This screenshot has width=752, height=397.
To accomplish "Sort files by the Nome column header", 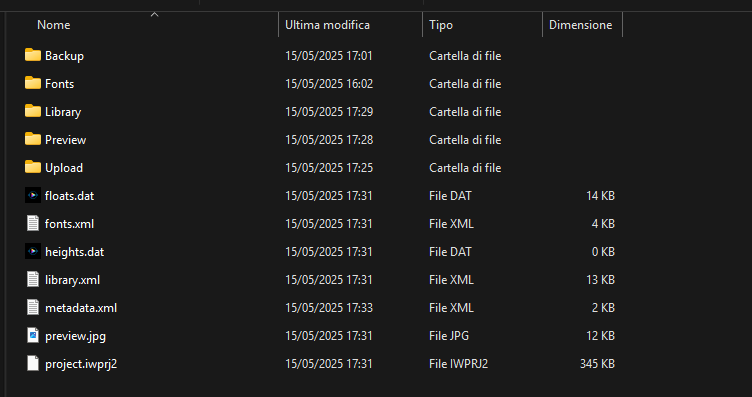I will point(54,25).
